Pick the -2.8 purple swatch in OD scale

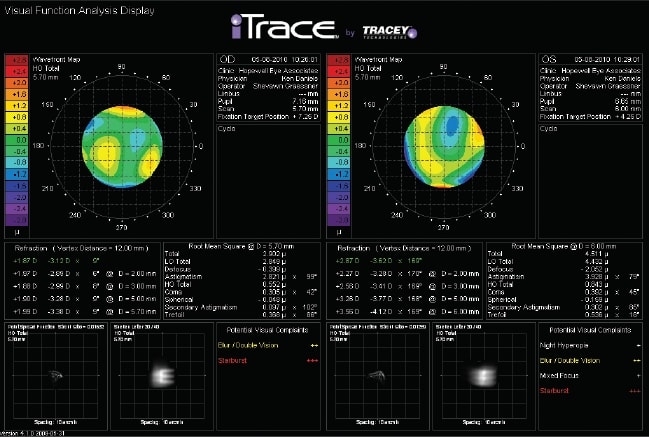pos(16,220)
